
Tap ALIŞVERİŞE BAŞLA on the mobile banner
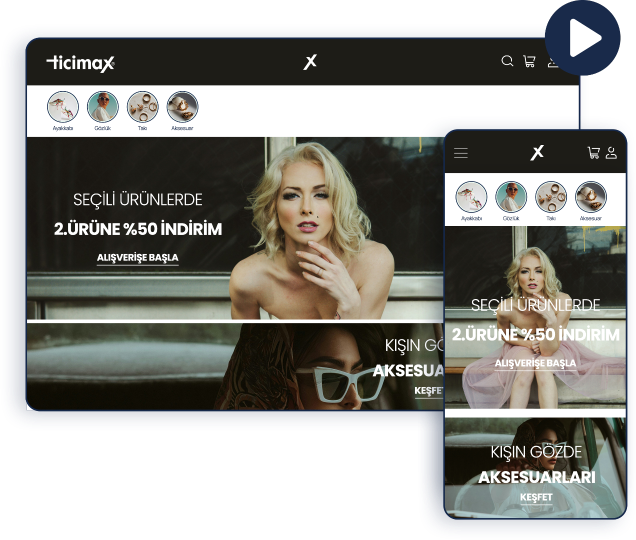(535, 363)
